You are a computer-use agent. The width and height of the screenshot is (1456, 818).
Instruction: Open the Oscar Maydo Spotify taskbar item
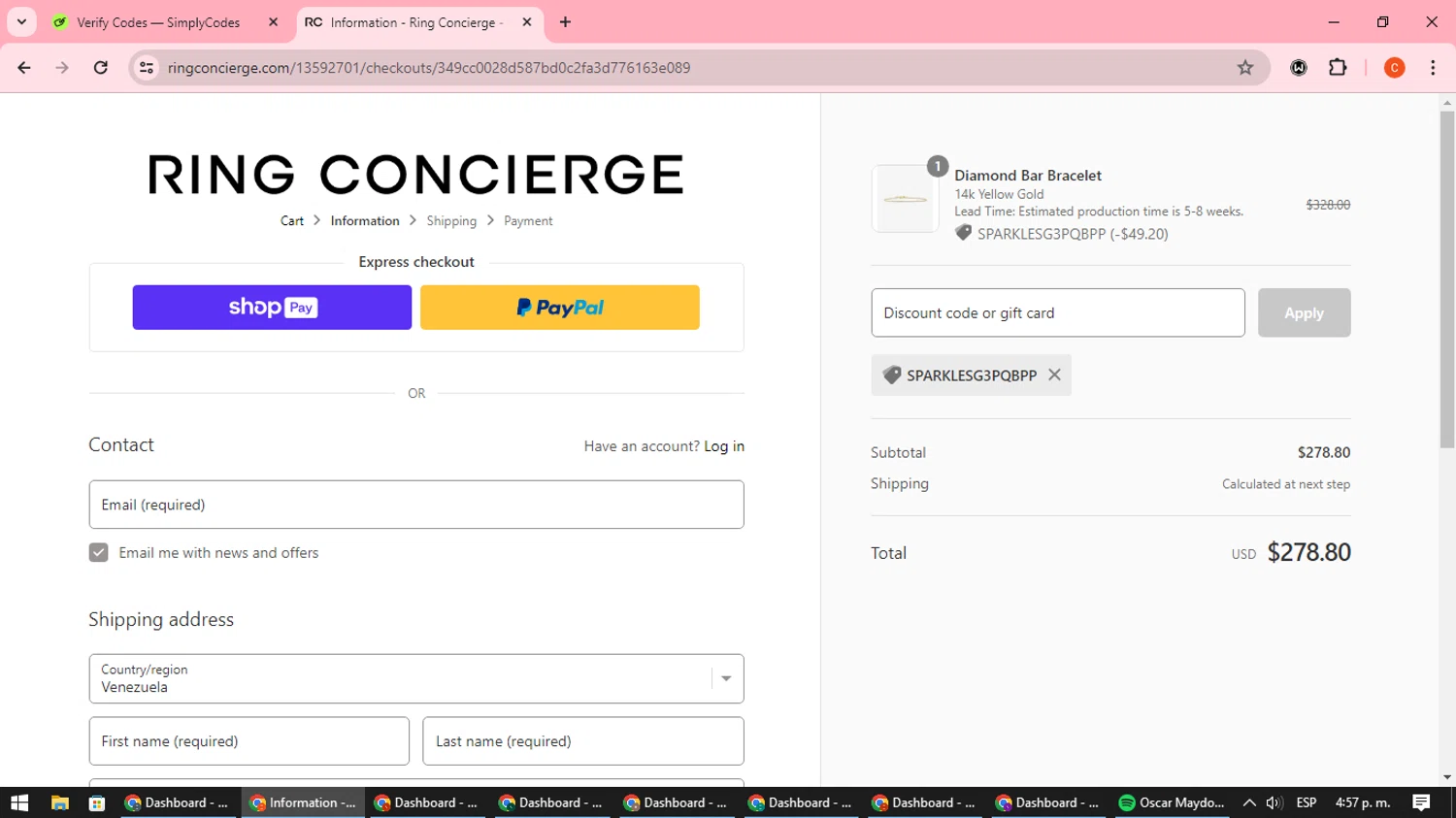[x=1173, y=802]
